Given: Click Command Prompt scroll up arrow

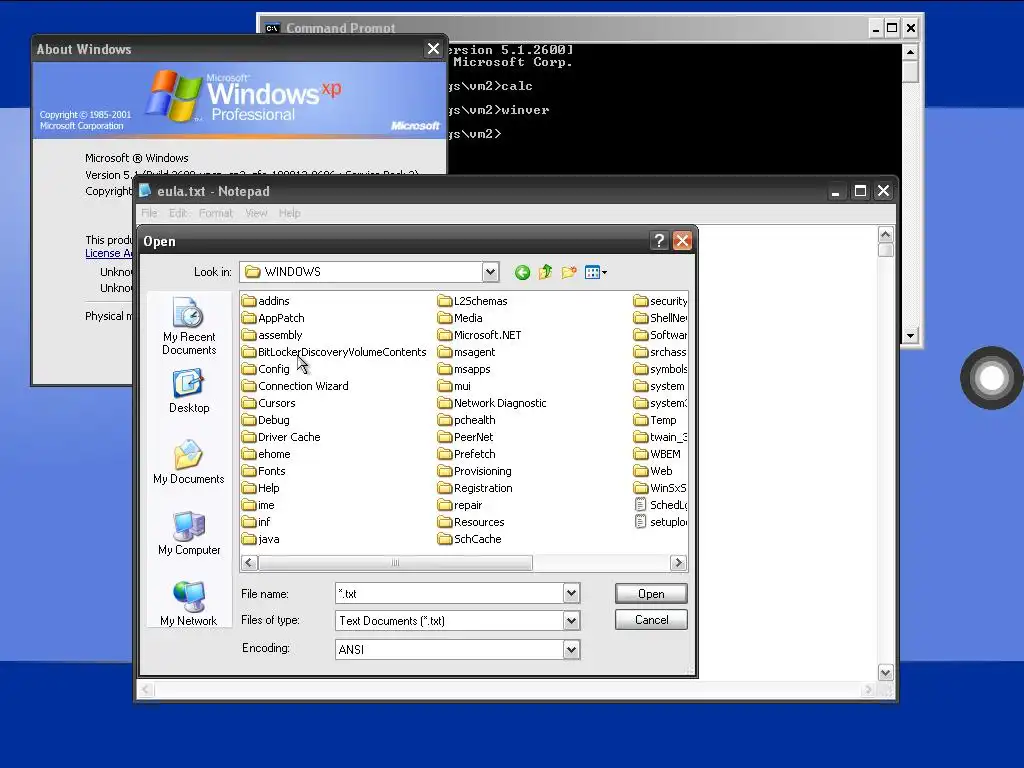Looking at the screenshot, I should point(910,51).
